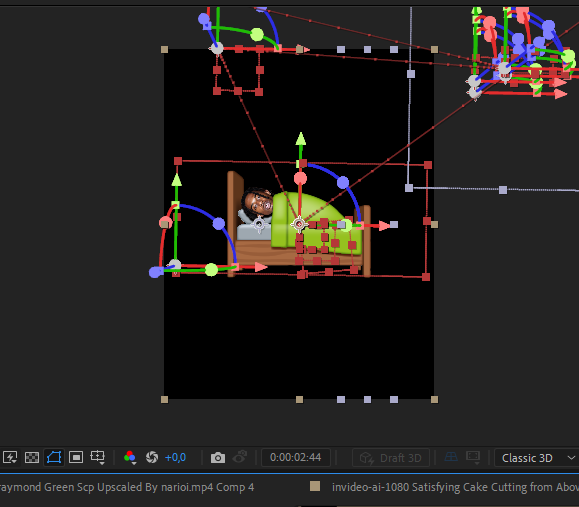The image size is (579, 507).
Task: Switch to the invideo-ai-1080 Satisfying Cake Cutting tab
Action: [x=455, y=487]
